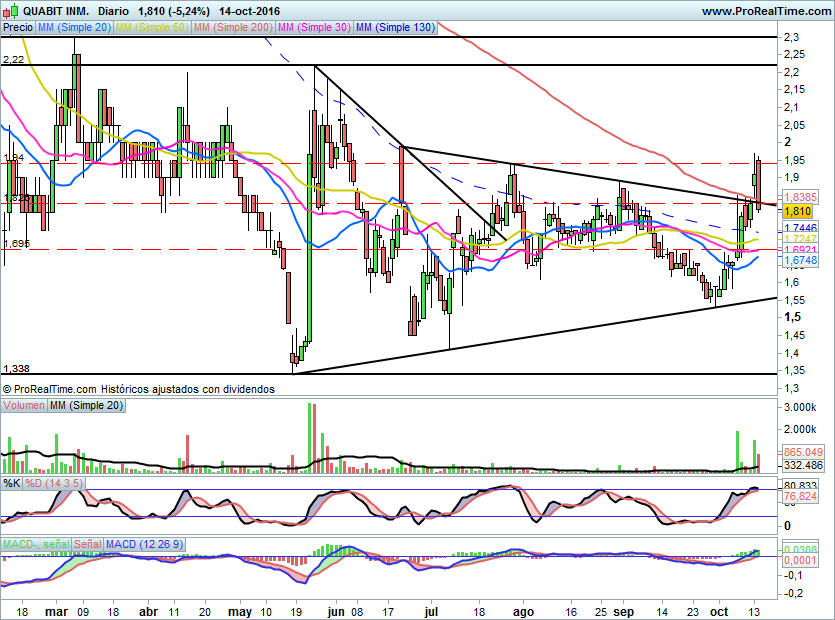Select the red Señal label
This screenshot has width=835, height=620.
pos(88,544)
